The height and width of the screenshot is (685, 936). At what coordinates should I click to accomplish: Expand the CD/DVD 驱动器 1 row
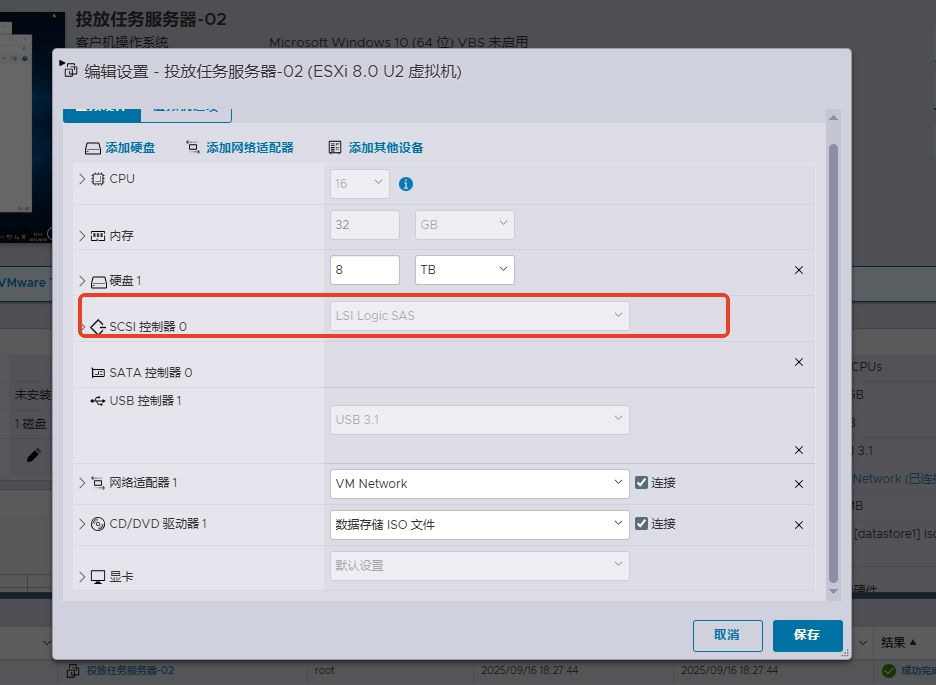pyautogui.click(x=82, y=524)
